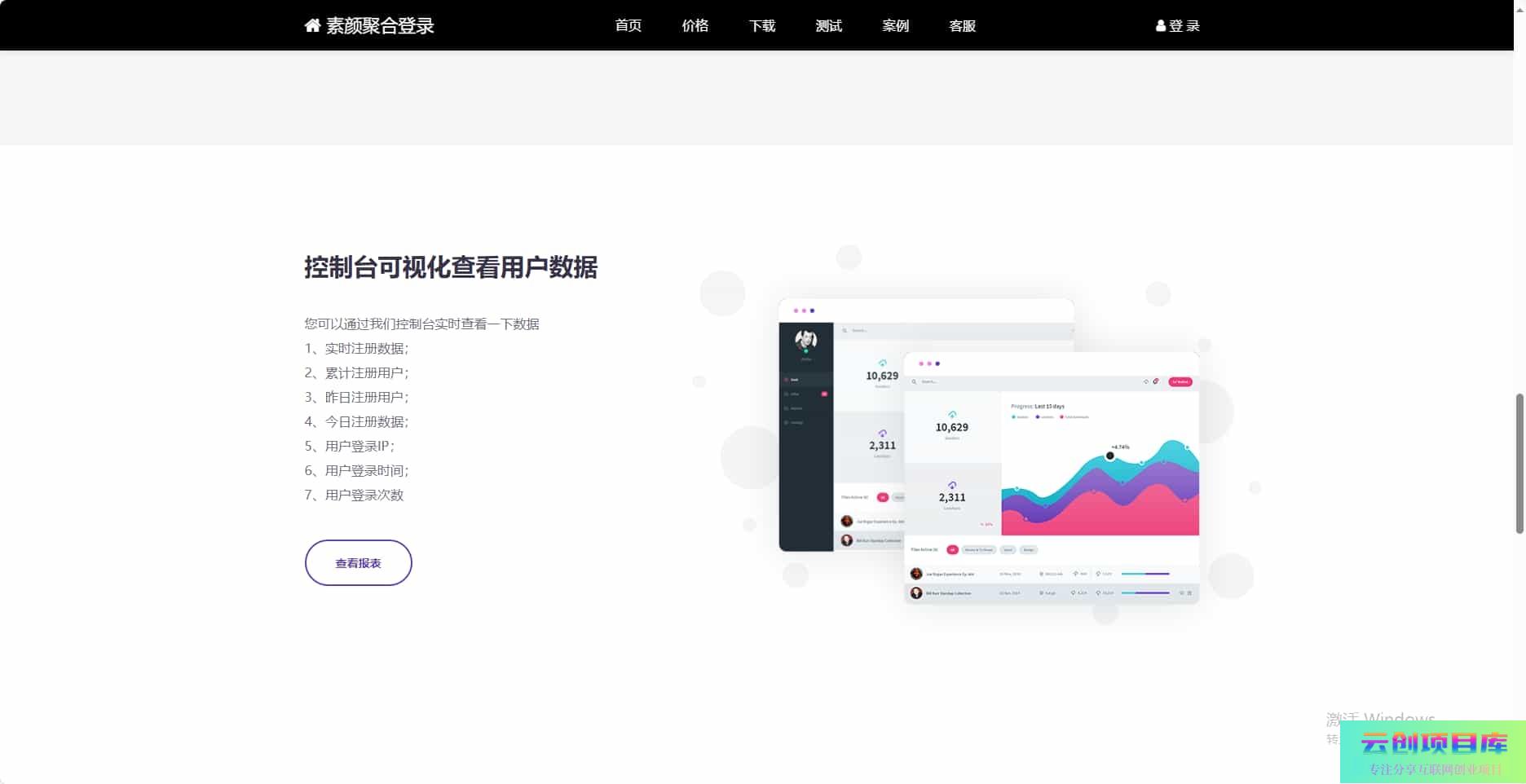1526x784 pixels.
Task: Select 测试 in the top navigation
Action: (x=828, y=26)
